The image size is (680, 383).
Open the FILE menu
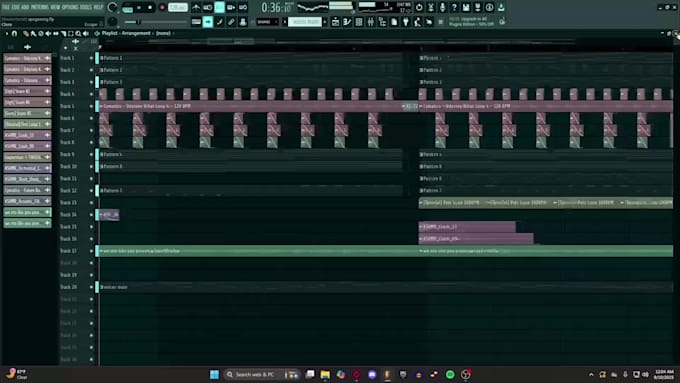tap(6, 7)
